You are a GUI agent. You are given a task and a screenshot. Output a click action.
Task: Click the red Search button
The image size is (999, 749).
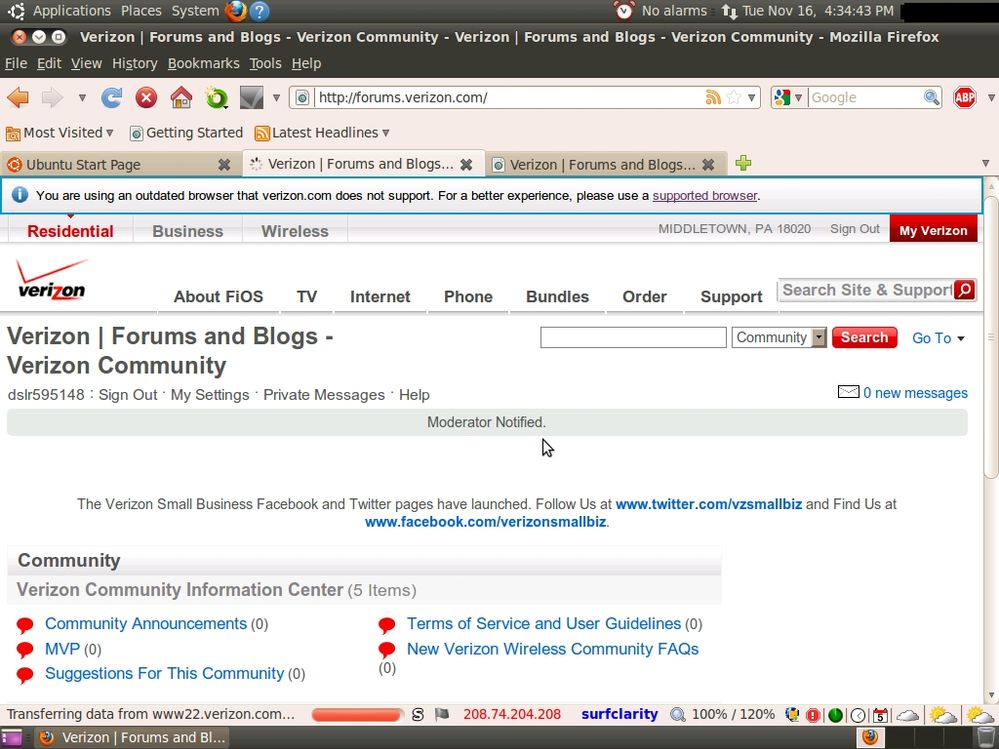(x=864, y=338)
